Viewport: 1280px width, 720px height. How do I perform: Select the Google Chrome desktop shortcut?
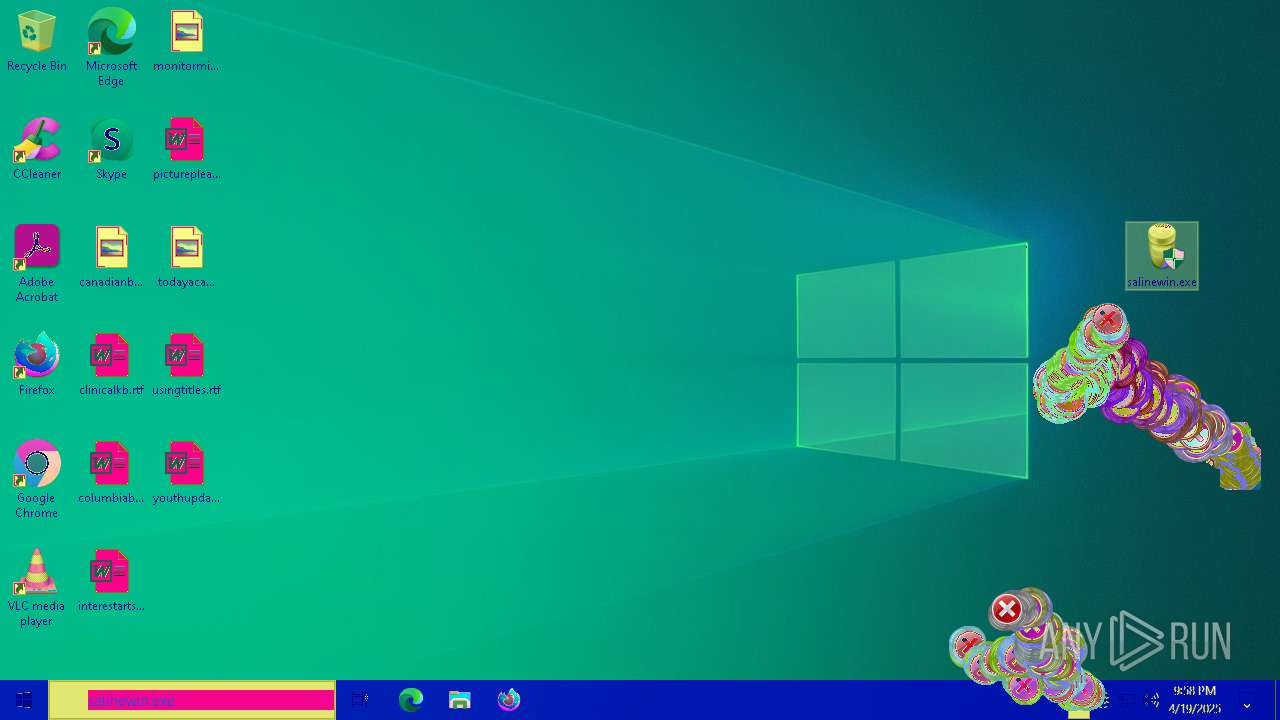pyautogui.click(x=36, y=480)
